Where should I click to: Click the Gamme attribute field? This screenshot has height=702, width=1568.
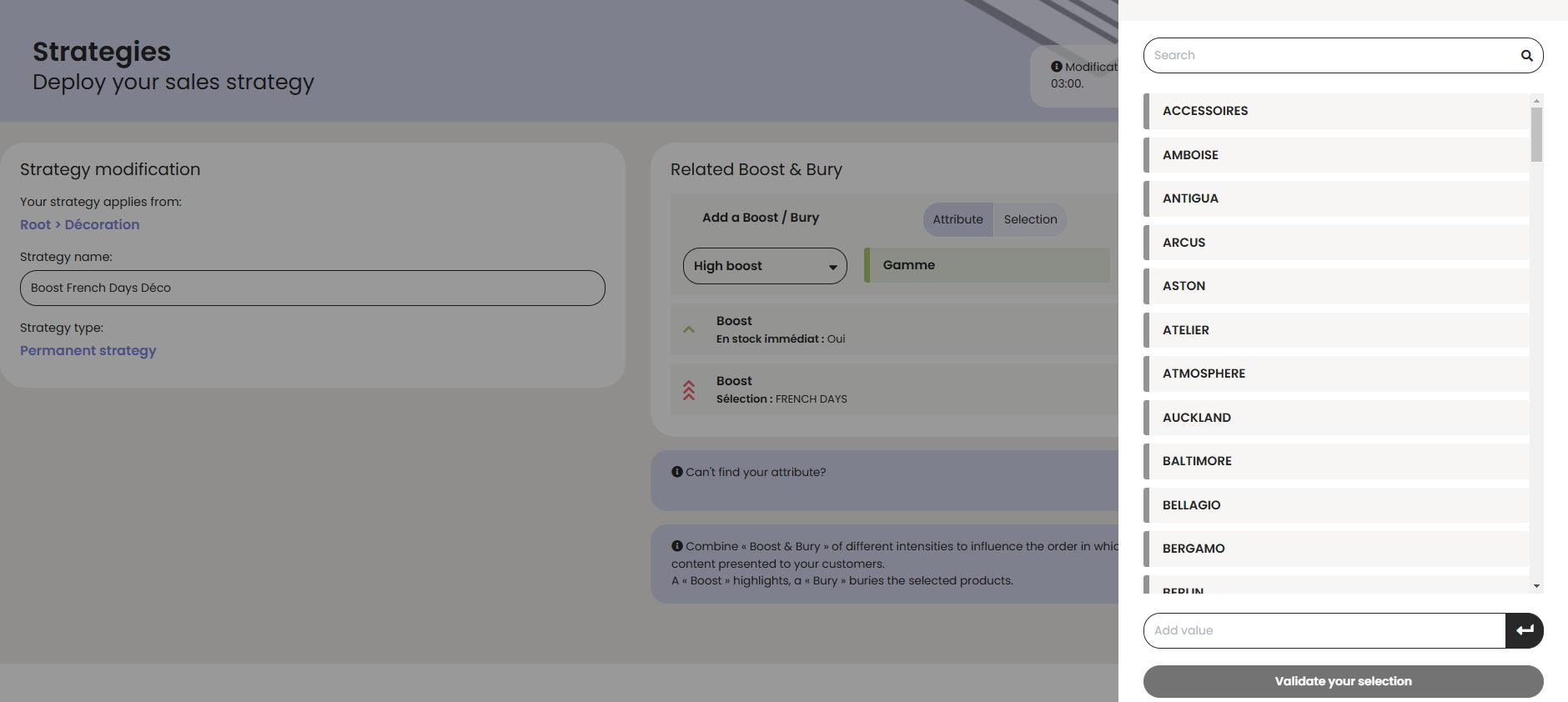tap(988, 265)
